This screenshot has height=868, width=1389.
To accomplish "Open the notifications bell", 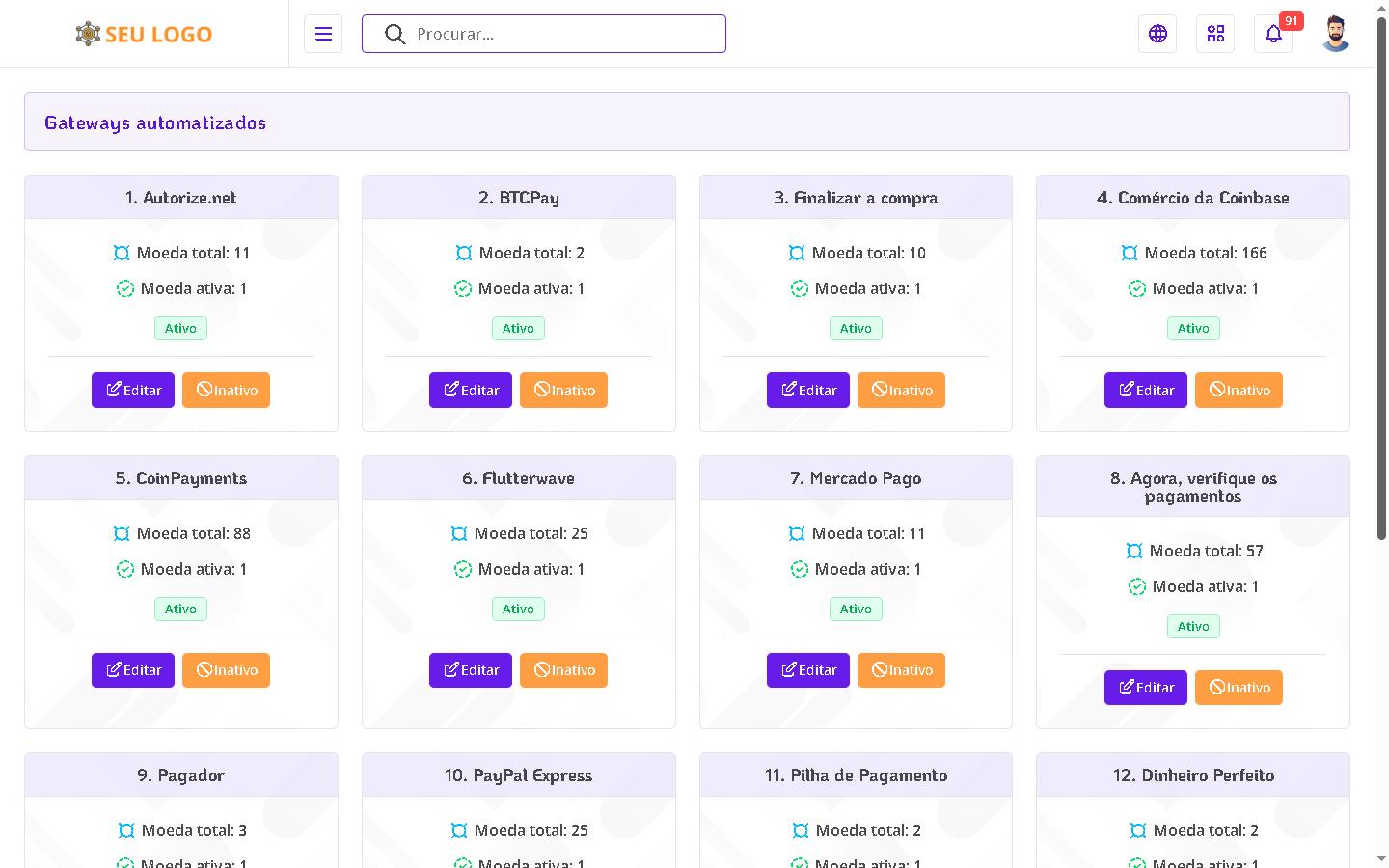I will tap(1273, 34).
